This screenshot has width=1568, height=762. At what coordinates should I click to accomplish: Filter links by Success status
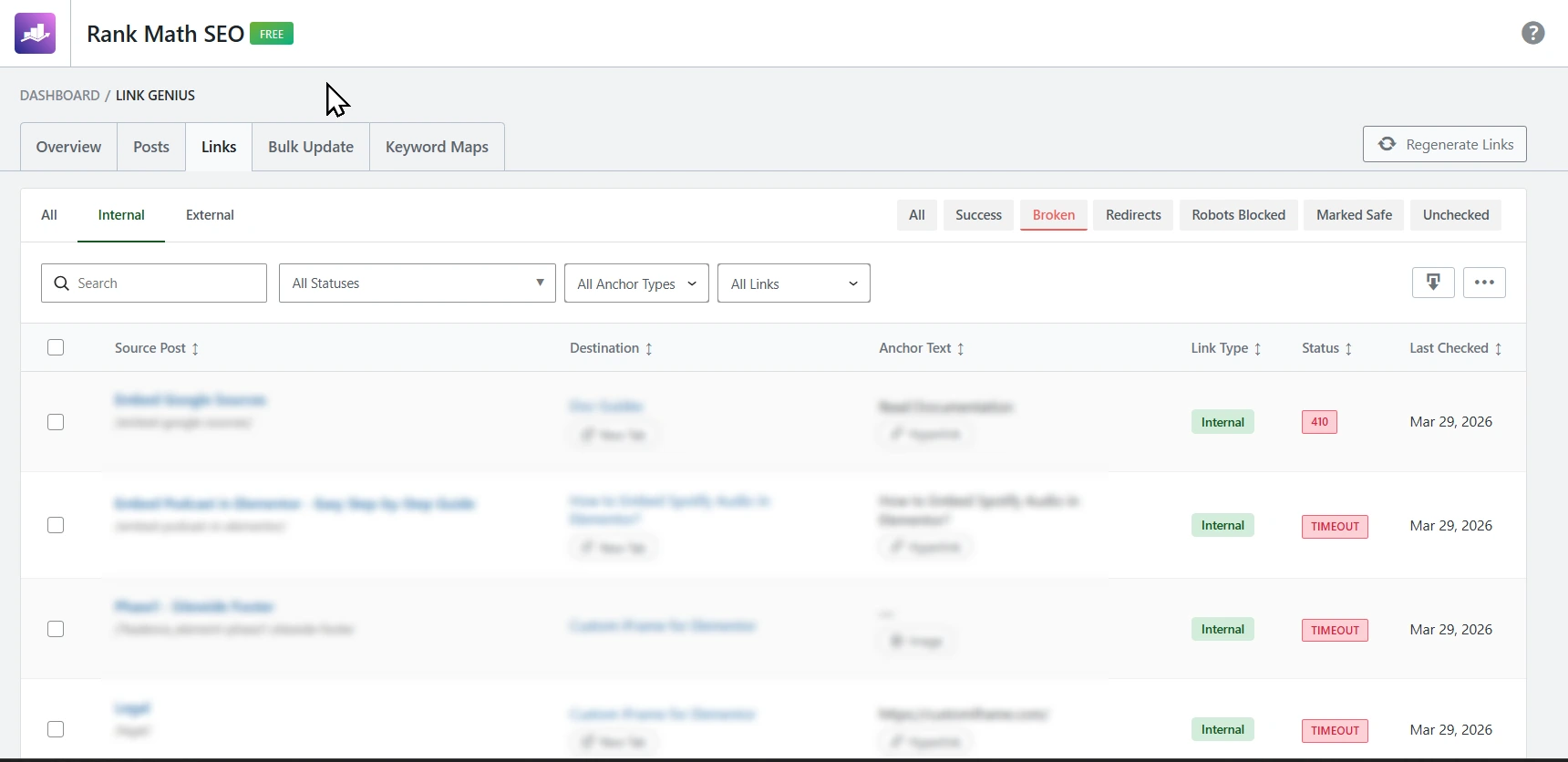tap(978, 215)
